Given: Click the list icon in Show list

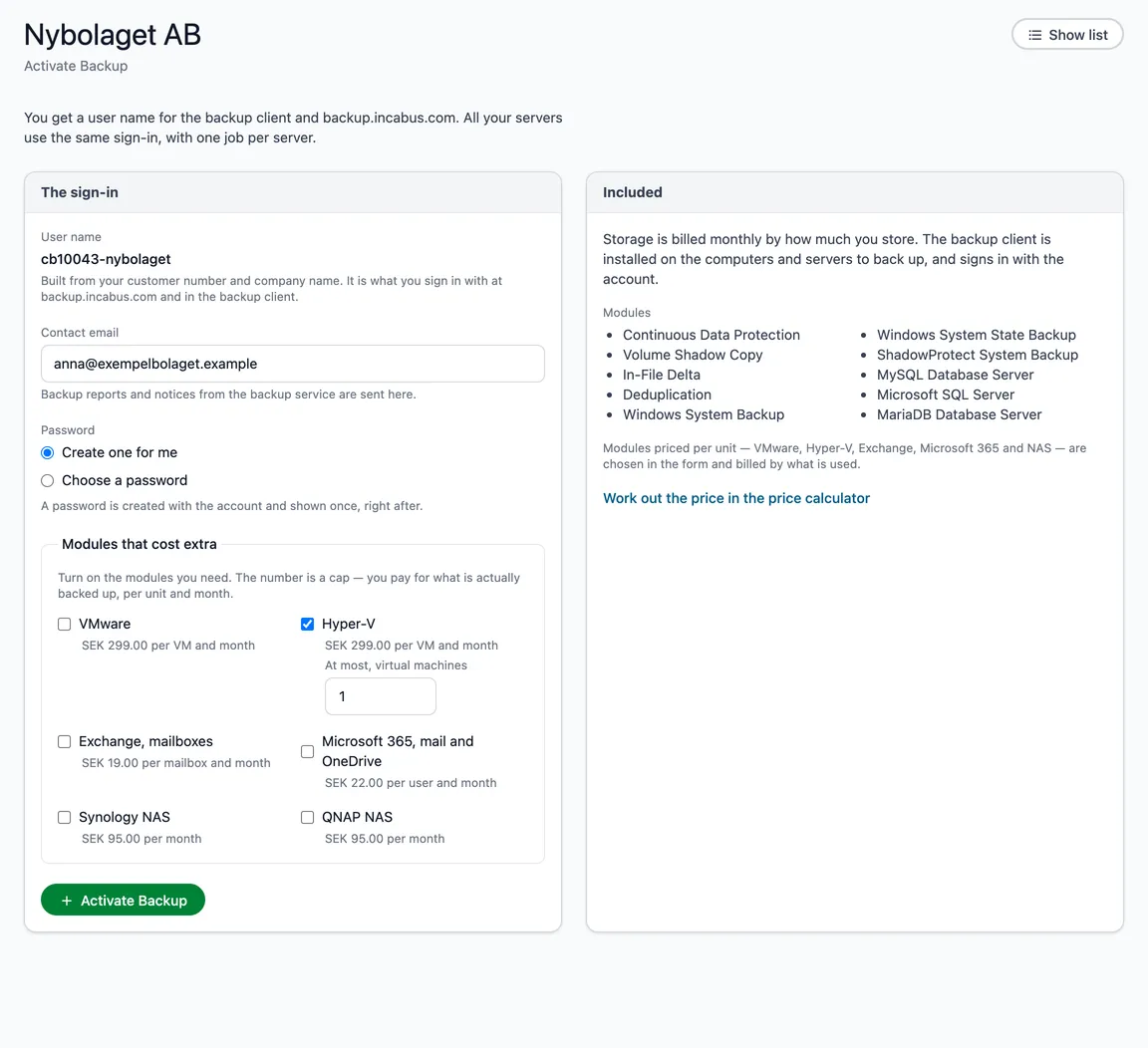Looking at the screenshot, I should point(1034,35).
